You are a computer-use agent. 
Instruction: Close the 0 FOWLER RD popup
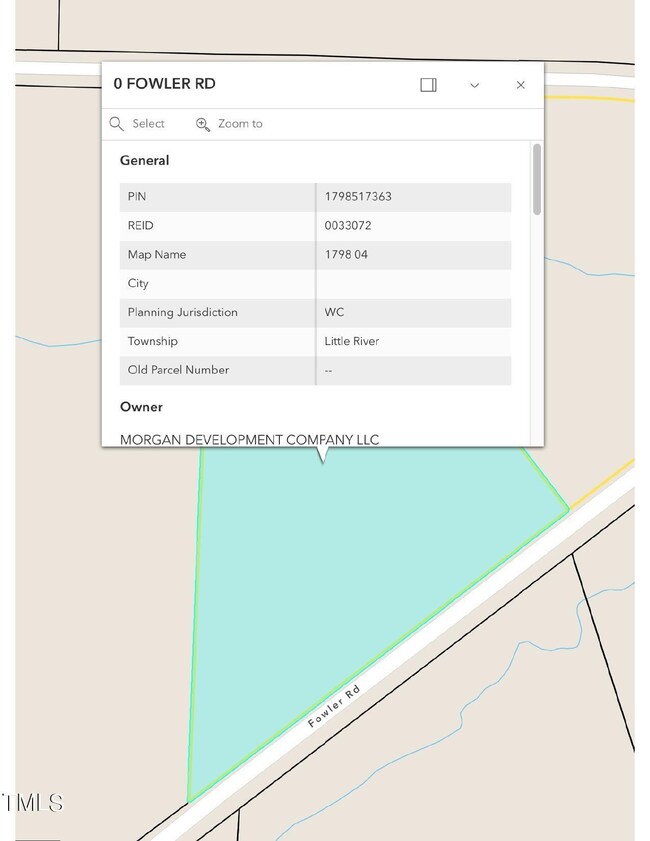520,85
